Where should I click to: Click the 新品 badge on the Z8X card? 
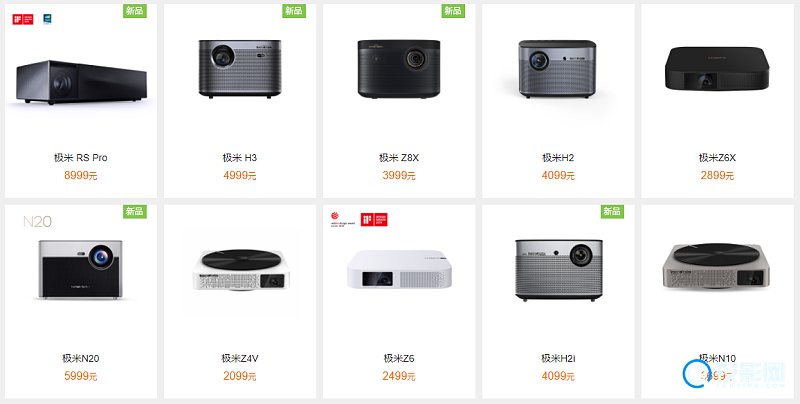pos(453,11)
